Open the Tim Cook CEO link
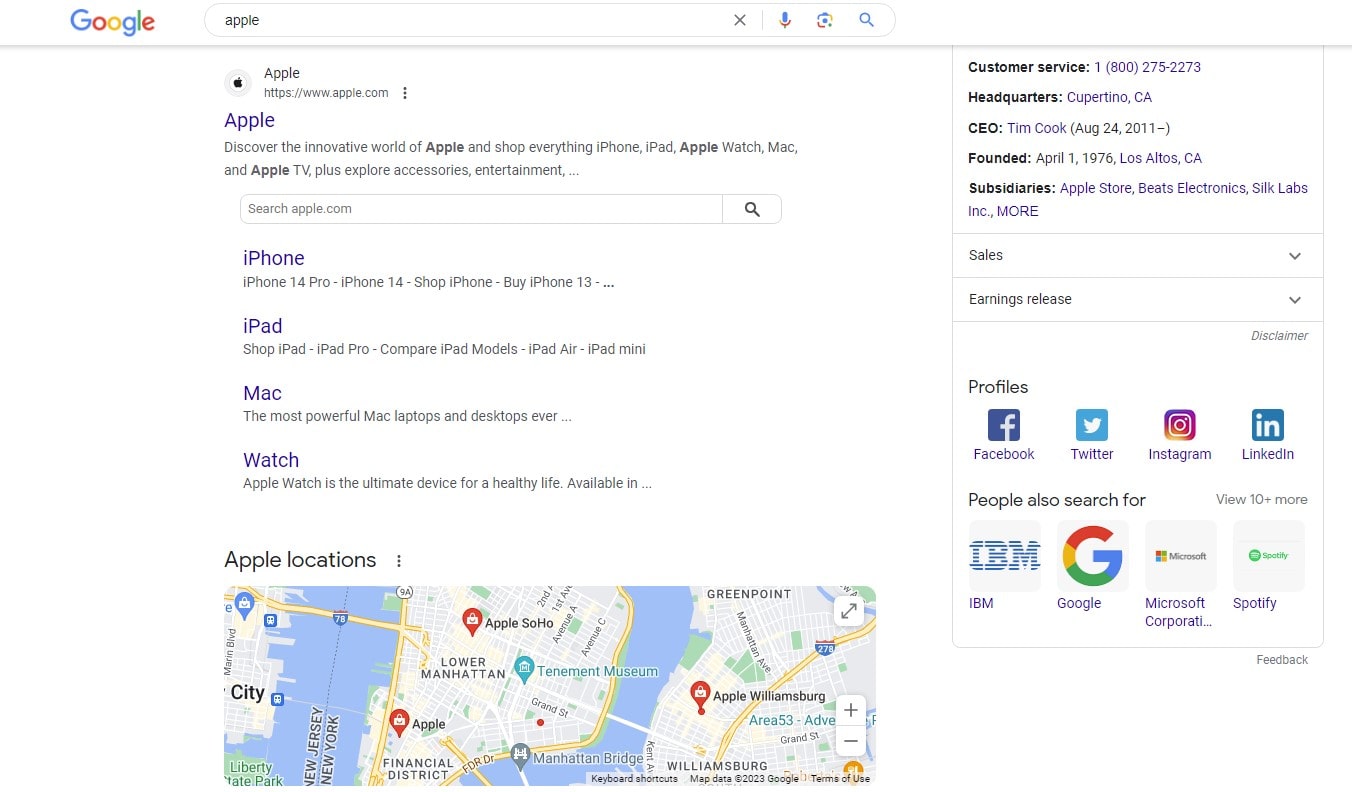 [x=1036, y=128]
